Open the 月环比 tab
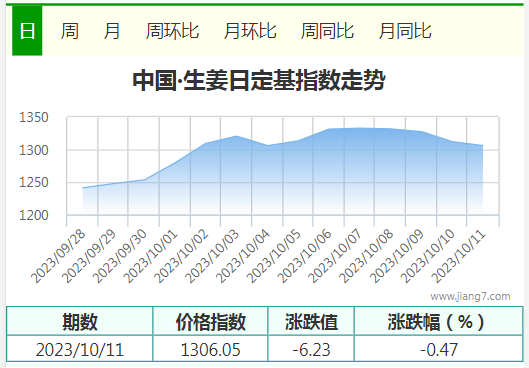Image resolution: width=529 pixels, height=368 pixels. pos(250,31)
